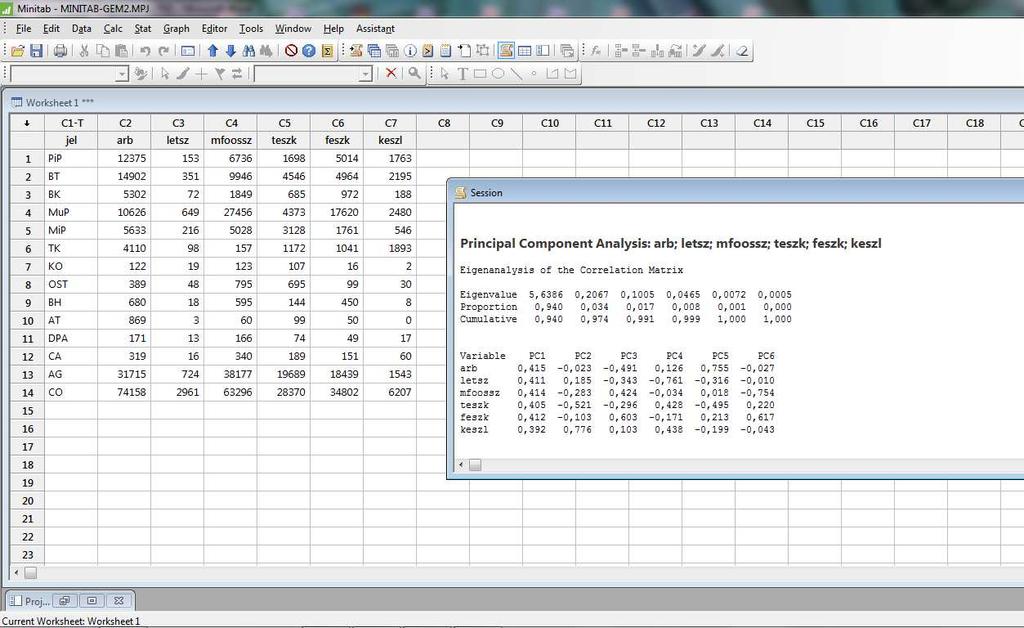
Task: Click the column name cell mfoossz
Action: (x=231, y=140)
